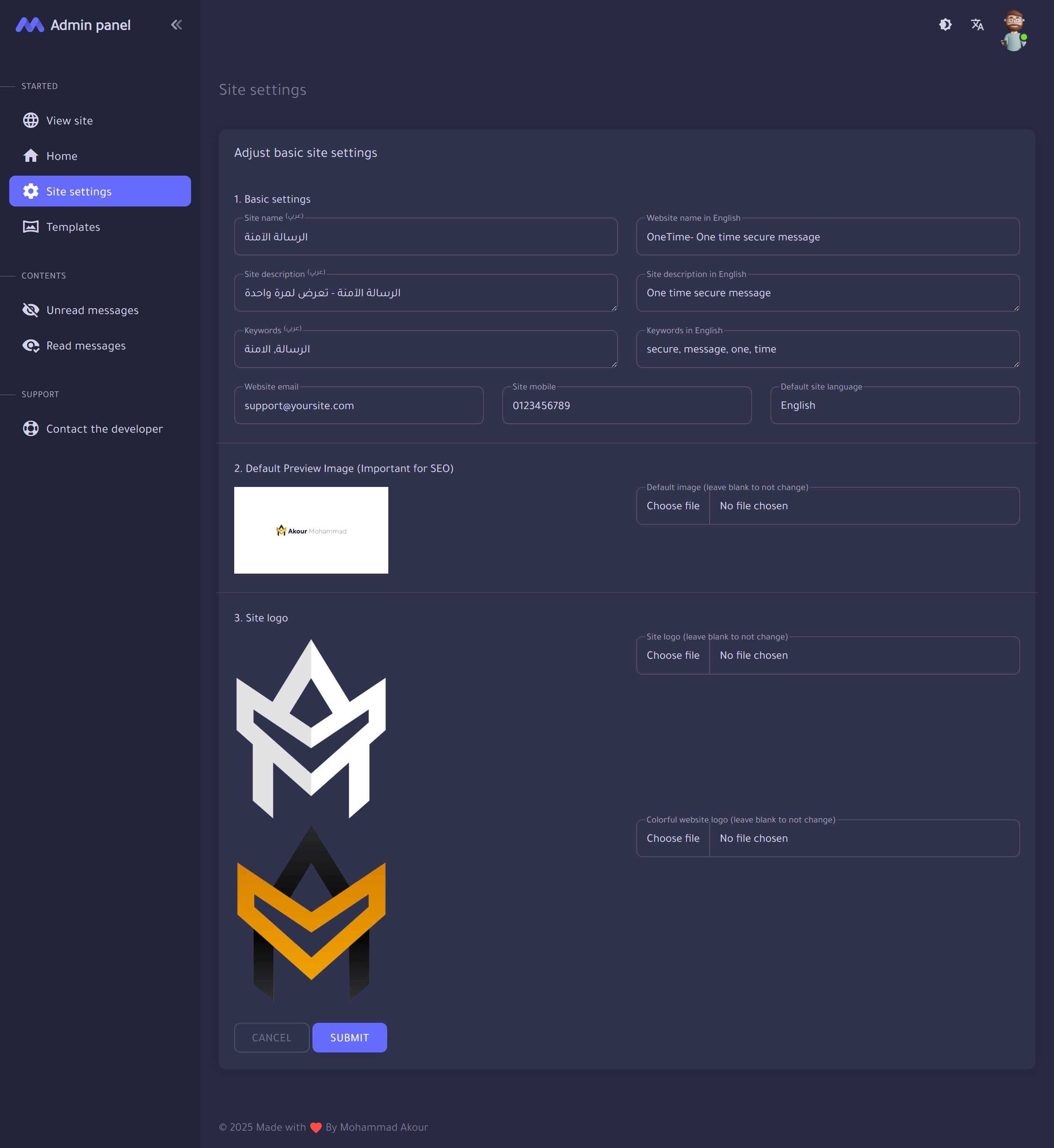The height and width of the screenshot is (1148, 1054).
Task: Open Unread messages in sidebar
Action: 92,310
